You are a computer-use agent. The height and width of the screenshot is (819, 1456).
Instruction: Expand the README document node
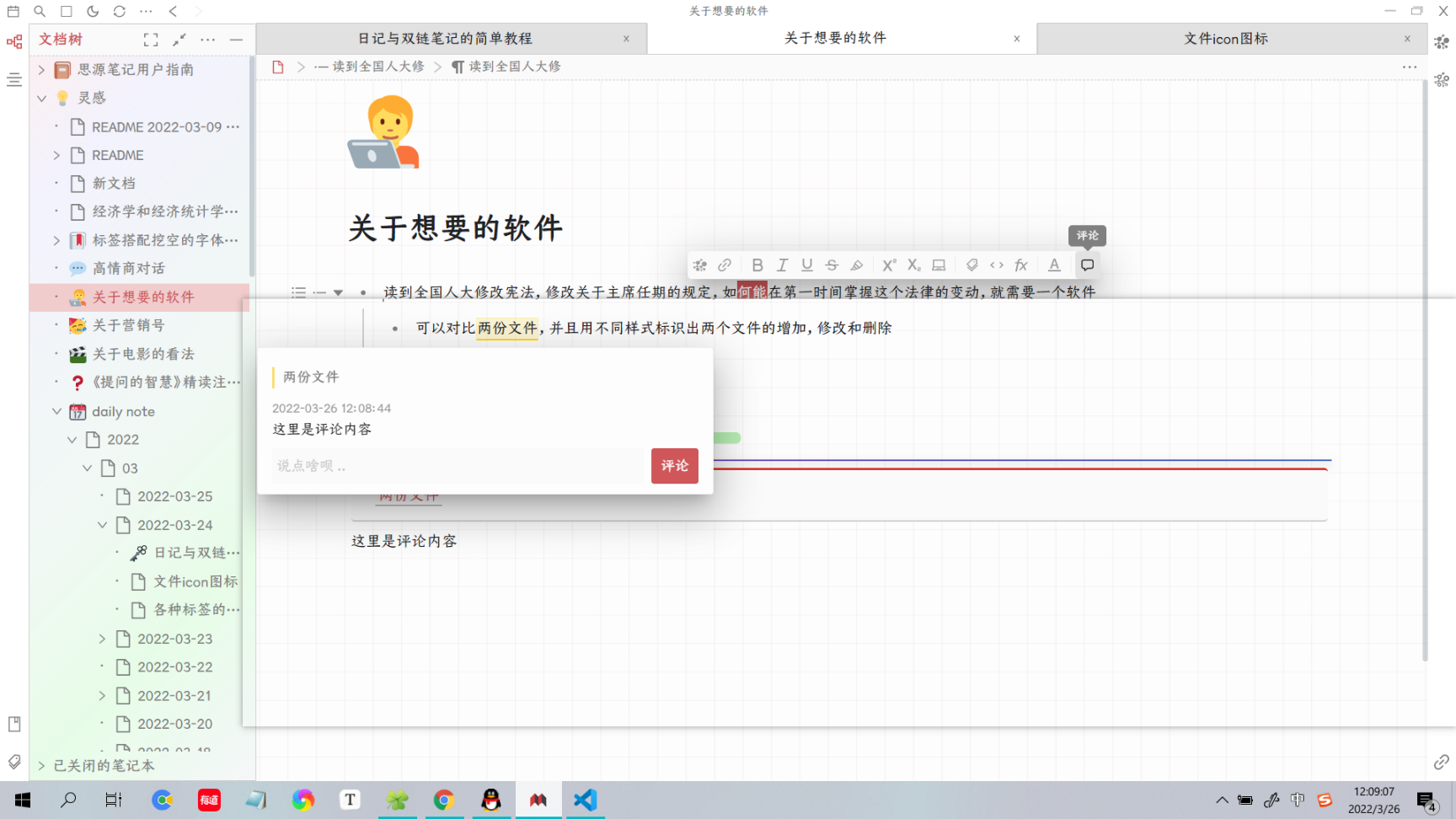(x=56, y=156)
